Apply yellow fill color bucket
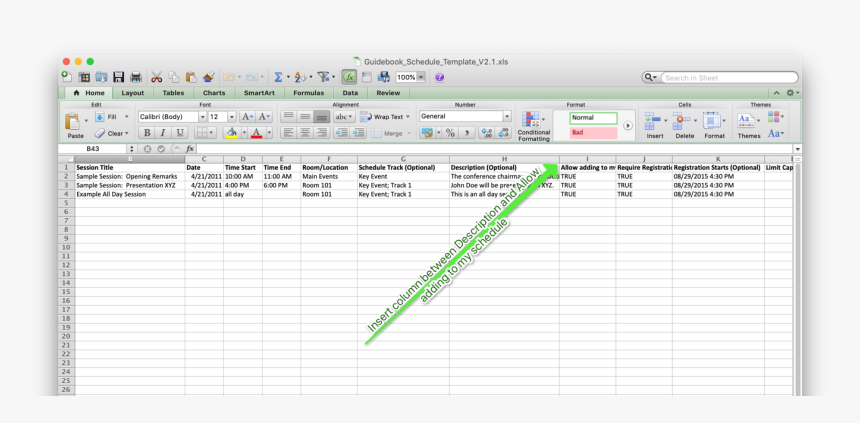Image resolution: width=860 pixels, height=423 pixels. (x=231, y=133)
